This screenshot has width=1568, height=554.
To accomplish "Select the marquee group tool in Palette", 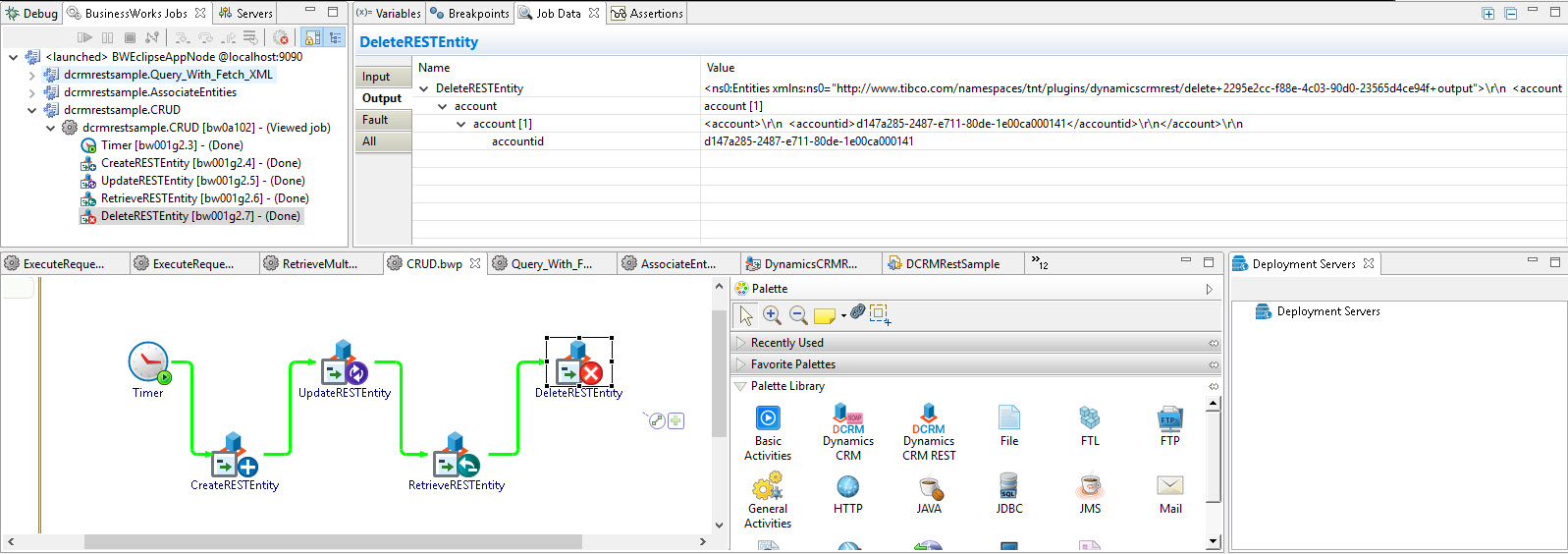I will 880,314.
